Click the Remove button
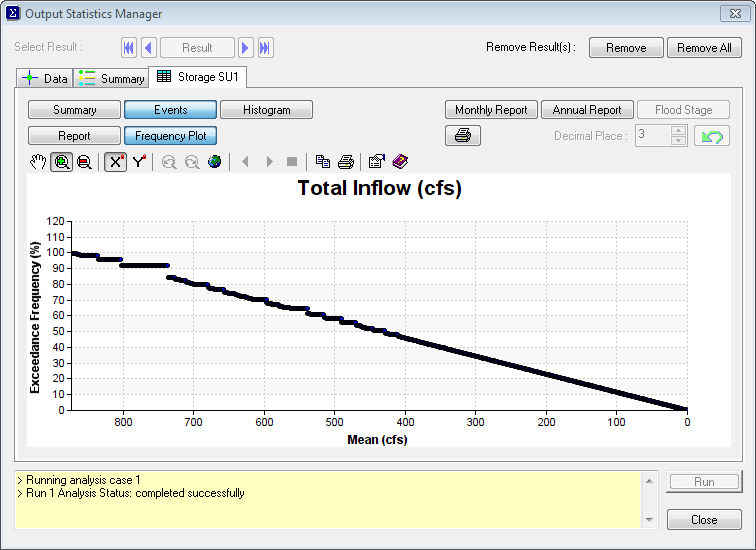The height and width of the screenshot is (550, 756). click(x=626, y=48)
